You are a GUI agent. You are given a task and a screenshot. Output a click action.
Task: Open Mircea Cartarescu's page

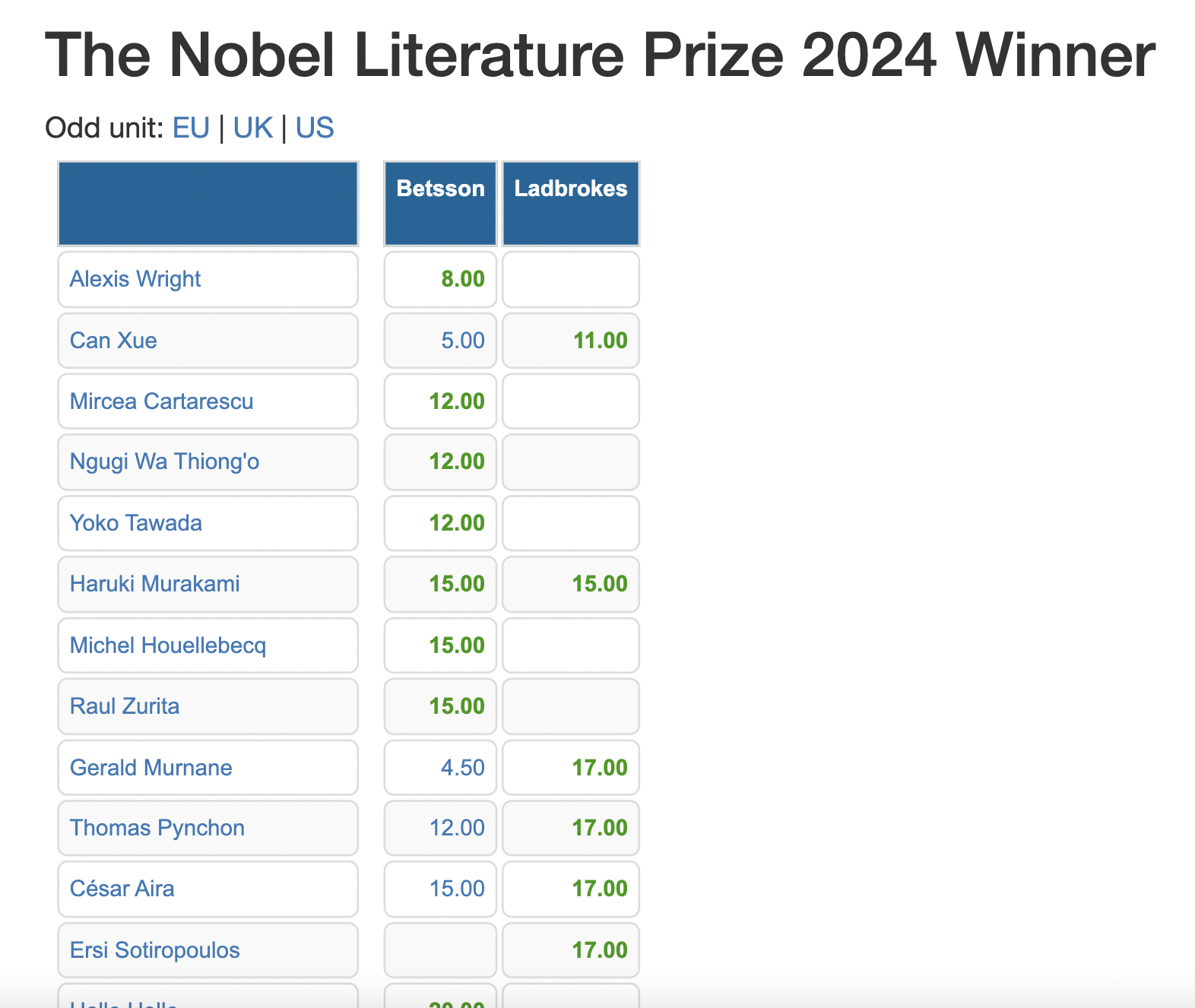(x=161, y=401)
